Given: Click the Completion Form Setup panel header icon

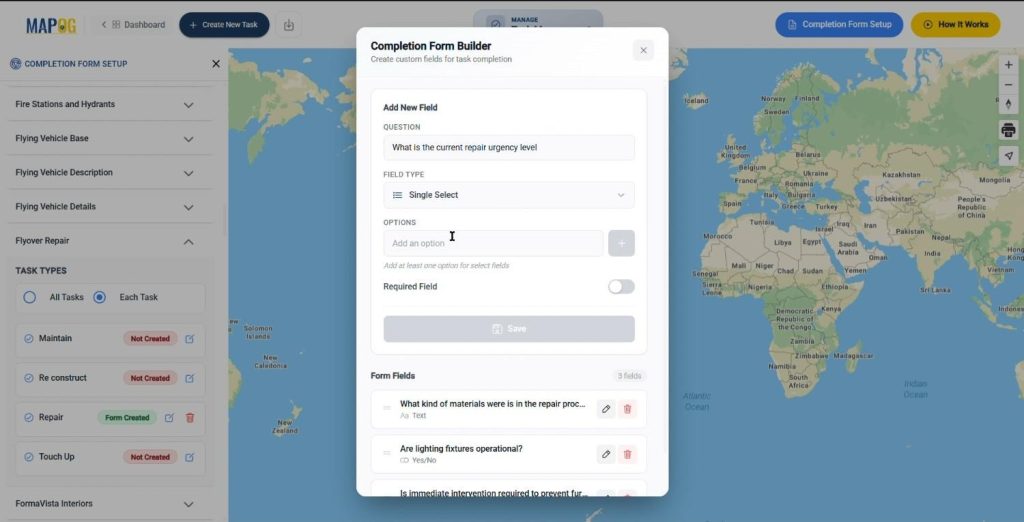Looking at the screenshot, I should click(16, 63).
